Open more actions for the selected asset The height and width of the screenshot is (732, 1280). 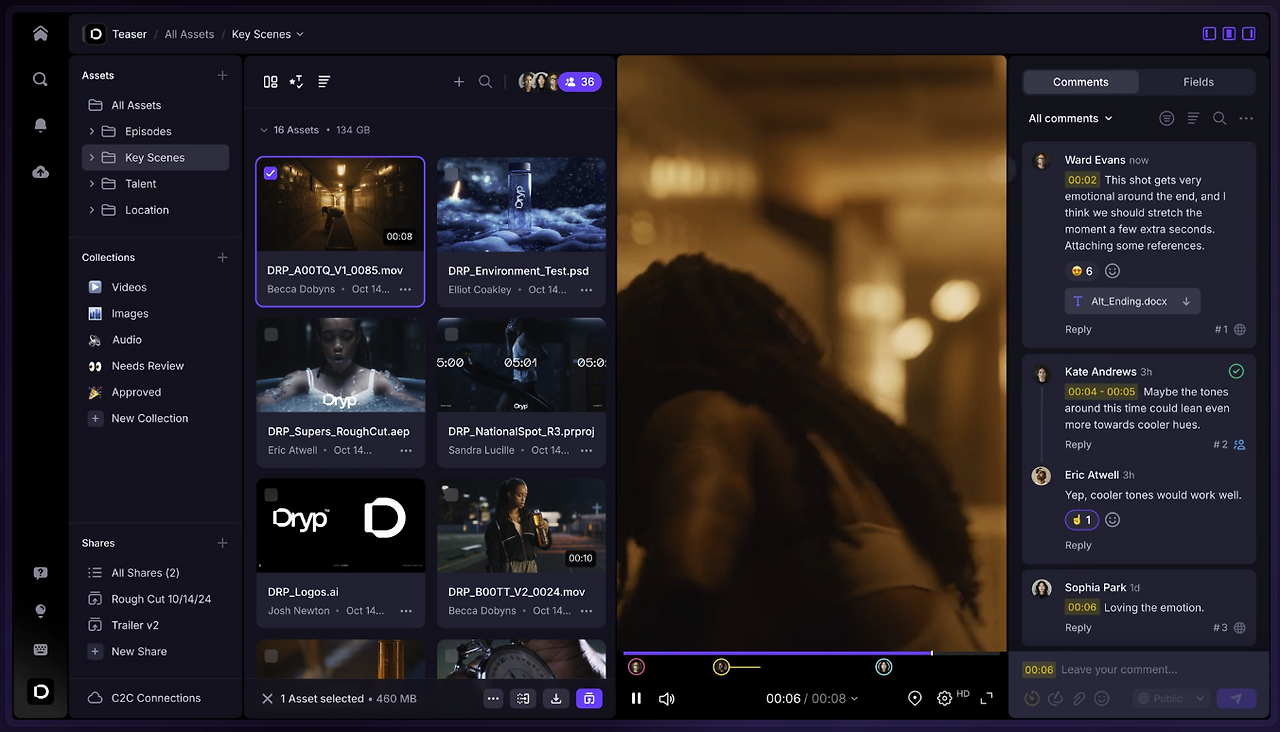tap(493, 699)
